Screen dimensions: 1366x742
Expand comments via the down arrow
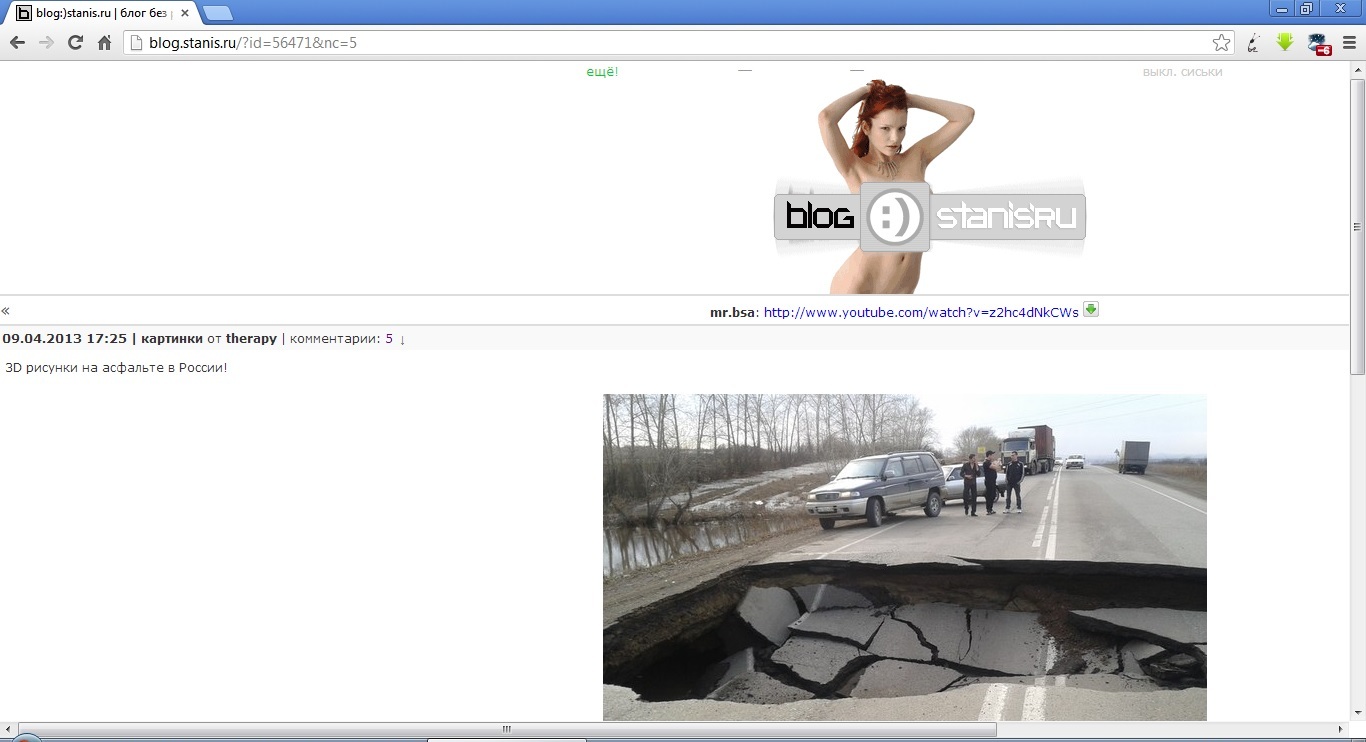tap(400, 340)
